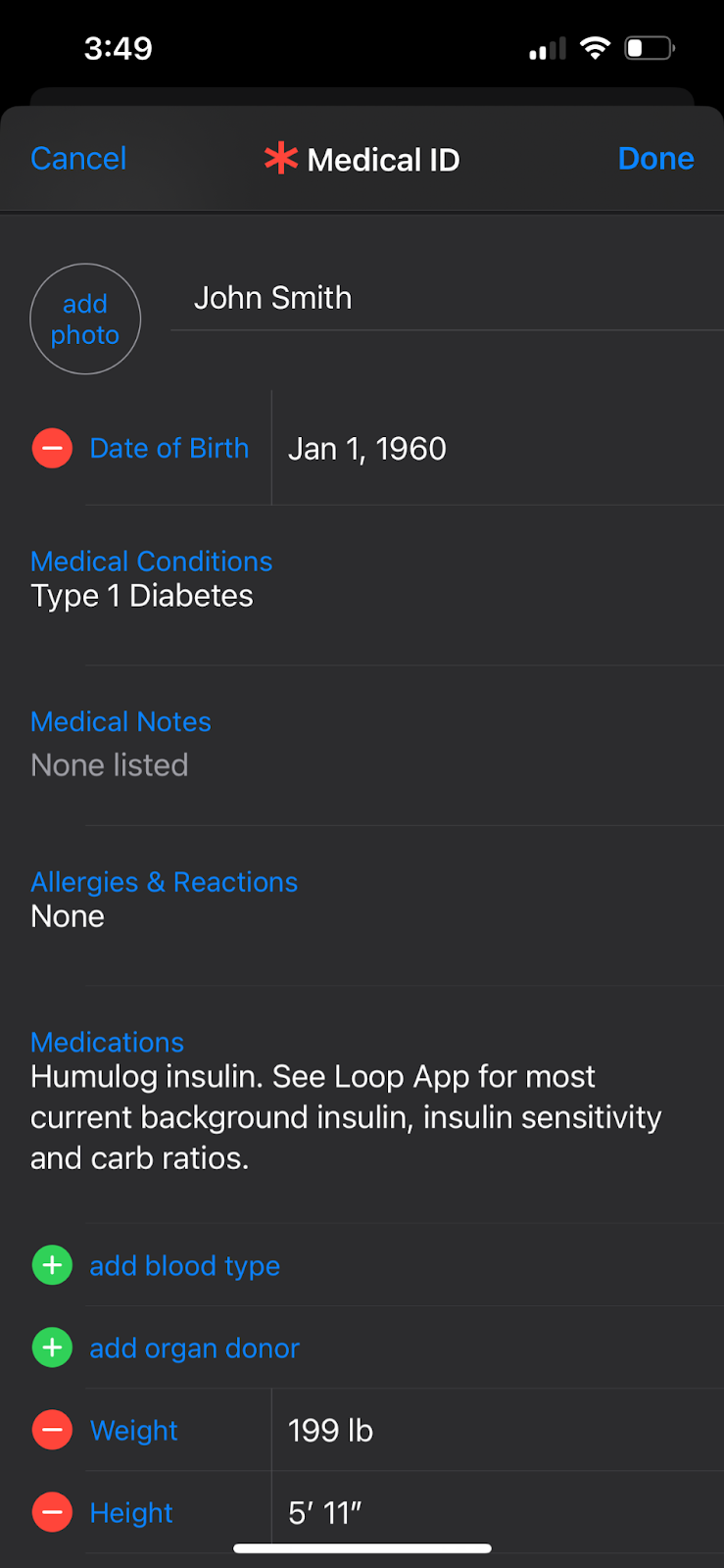Tap the cellular signal bars
The width and height of the screenshot is (724, 1568).
tap(548, 49)
